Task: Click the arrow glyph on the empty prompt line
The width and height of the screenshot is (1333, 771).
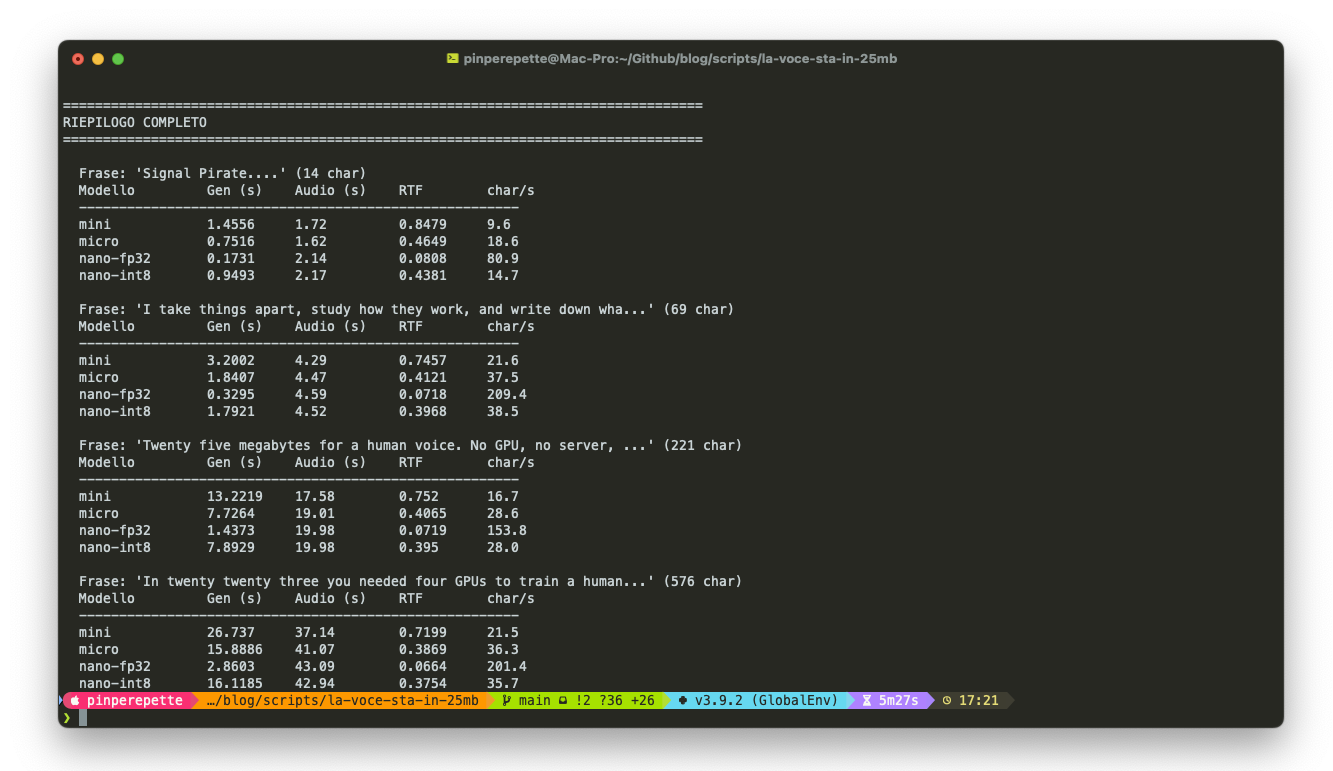Action: click(x=66, y=716)
